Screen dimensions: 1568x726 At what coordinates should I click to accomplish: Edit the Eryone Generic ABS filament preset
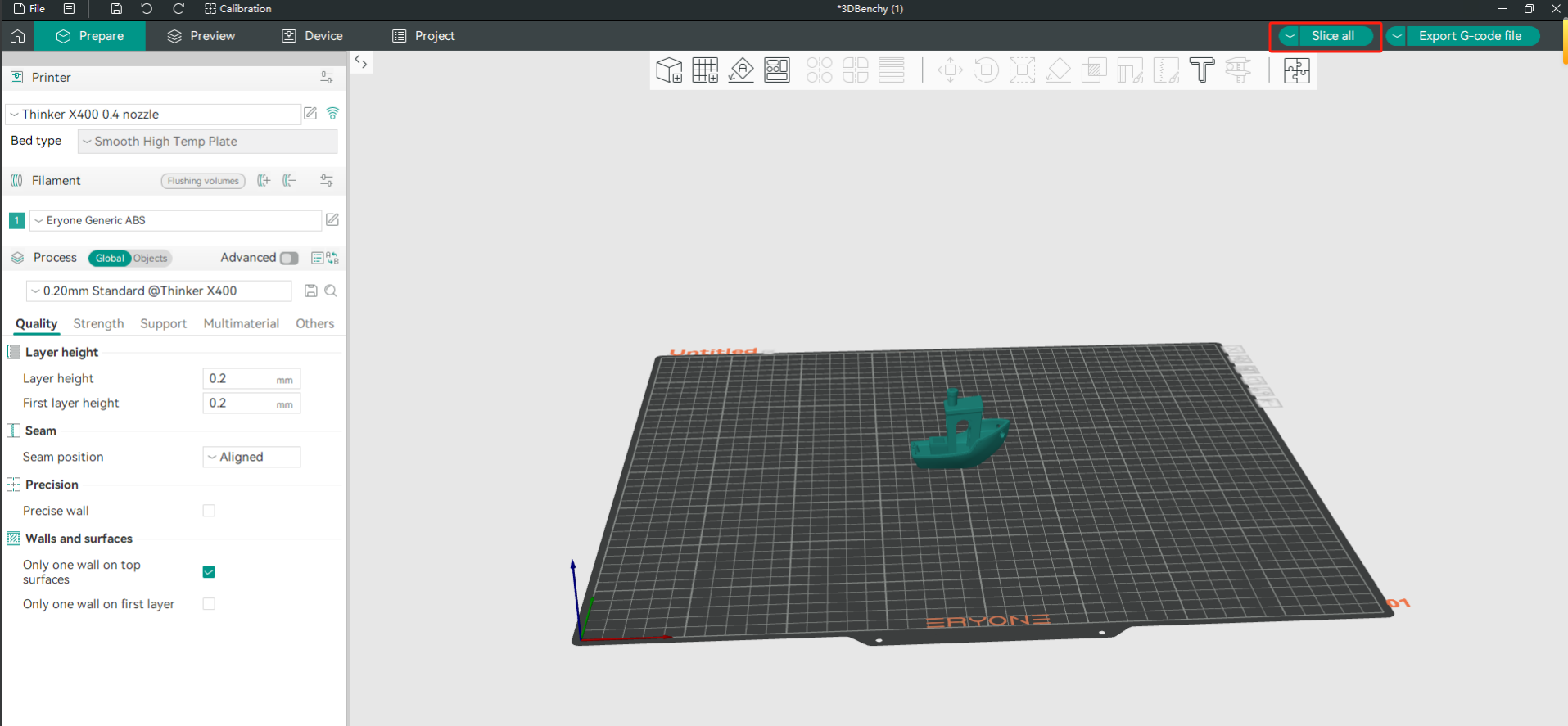[332, 219]
